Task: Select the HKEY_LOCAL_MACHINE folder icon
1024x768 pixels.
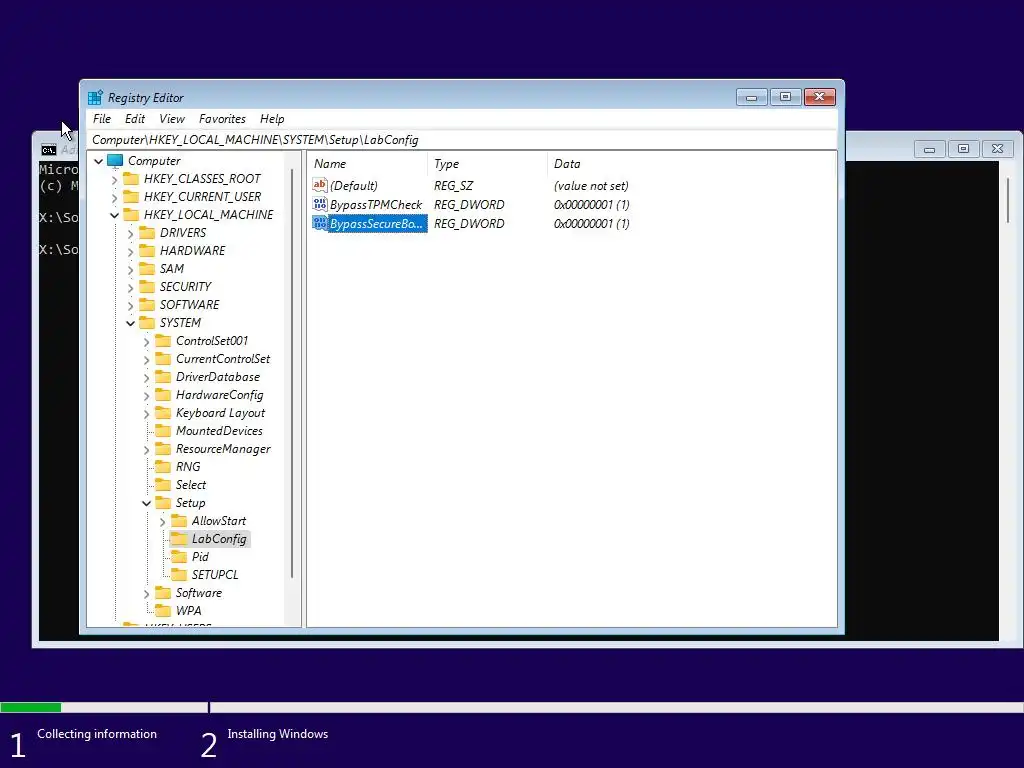Action: pos(131,215)
